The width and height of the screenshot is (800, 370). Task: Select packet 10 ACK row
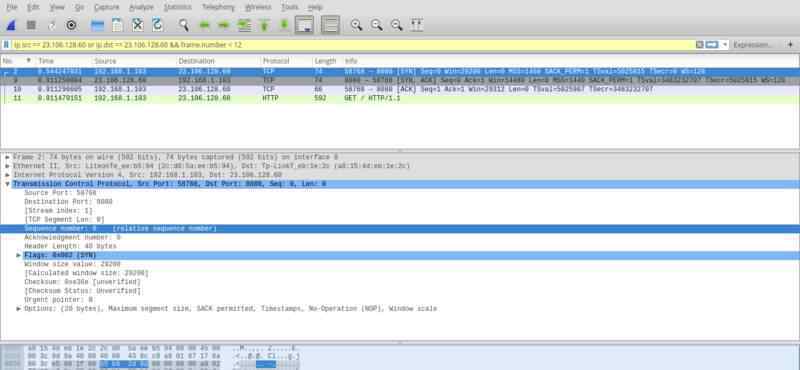pyautogui.click(x=399, y=89)
